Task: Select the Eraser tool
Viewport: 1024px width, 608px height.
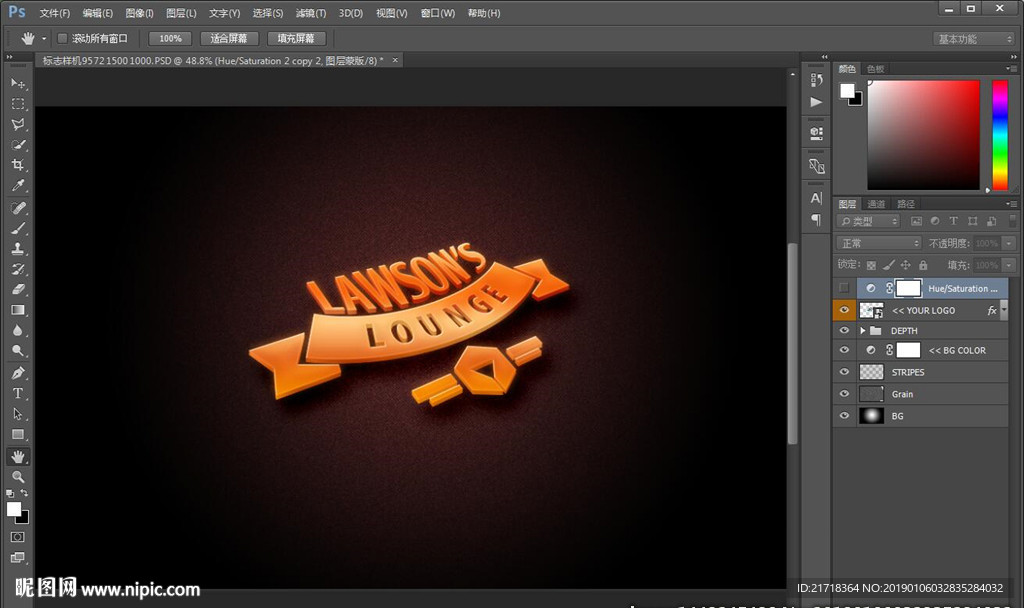Action: 18,289
